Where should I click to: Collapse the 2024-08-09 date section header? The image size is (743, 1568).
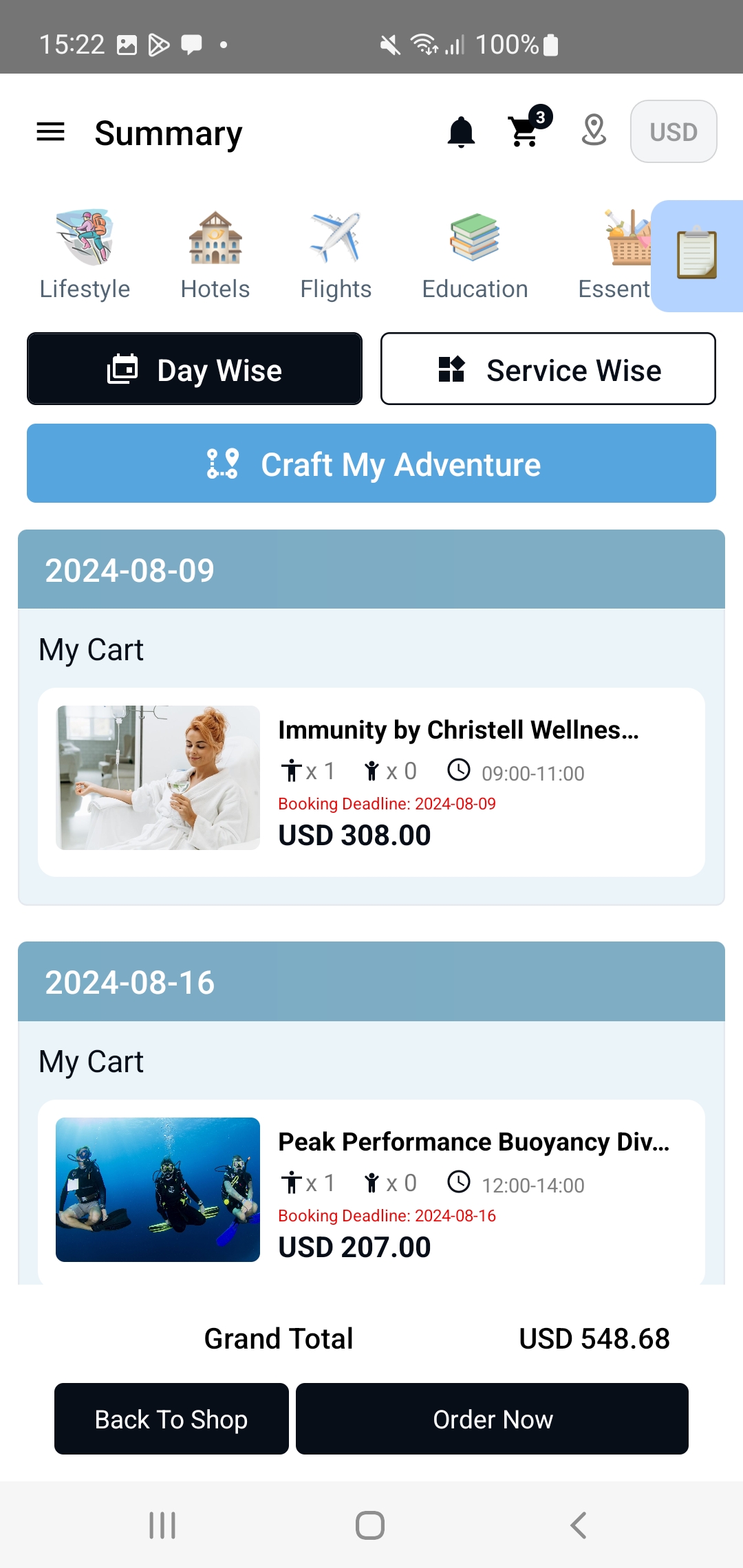tap(371, 569)
